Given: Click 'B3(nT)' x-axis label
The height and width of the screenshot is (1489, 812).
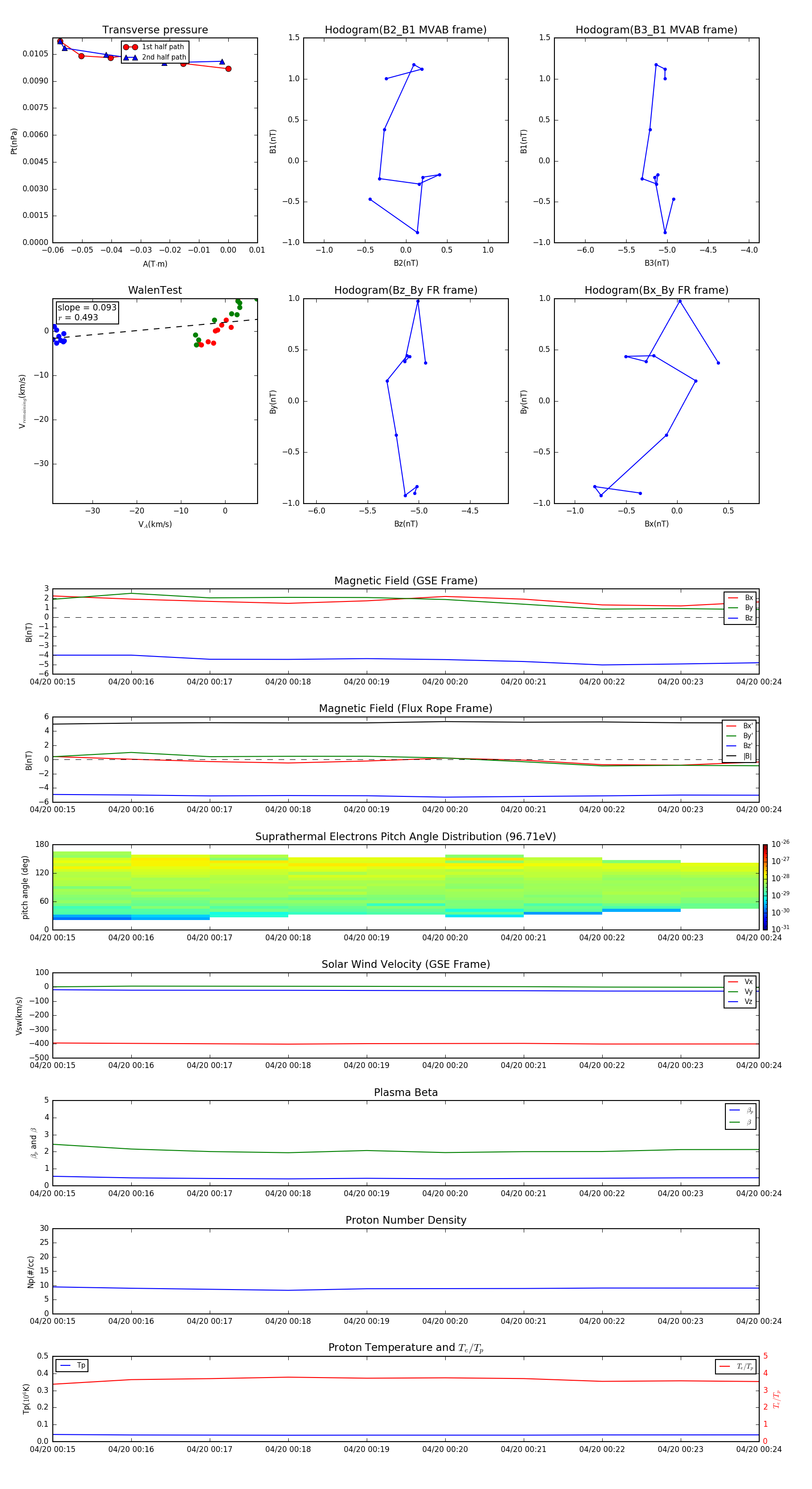Looking at the screenshot, I should (656, 263).
